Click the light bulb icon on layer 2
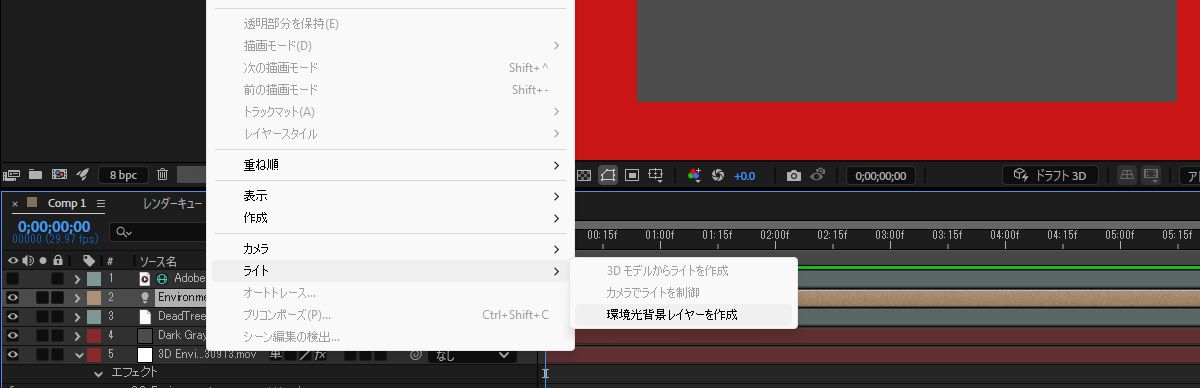1200x388 pixels. pyautogui.click(x=144, y=297)
